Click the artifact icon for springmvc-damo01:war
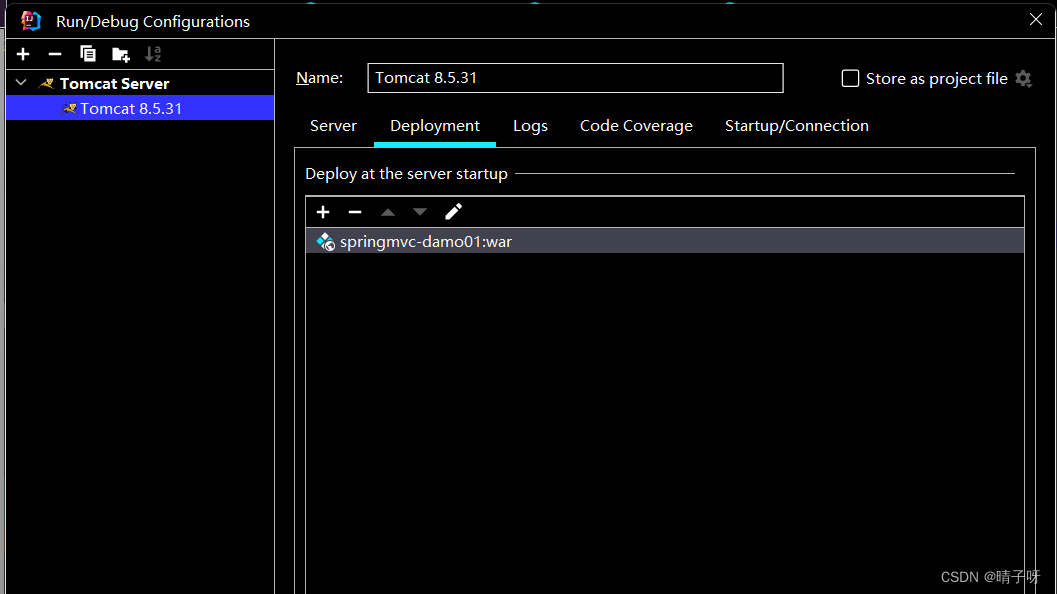The height and width of the screenshot is (594, 1057). tap(326, 241)
